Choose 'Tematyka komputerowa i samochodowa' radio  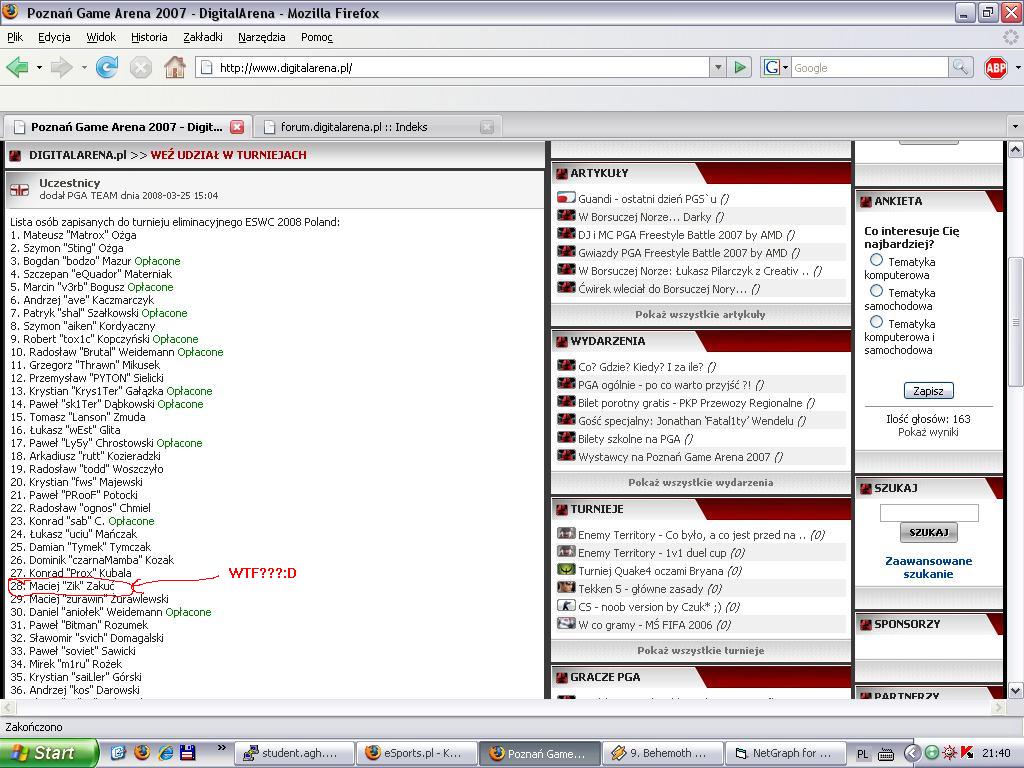coord(876,322)
